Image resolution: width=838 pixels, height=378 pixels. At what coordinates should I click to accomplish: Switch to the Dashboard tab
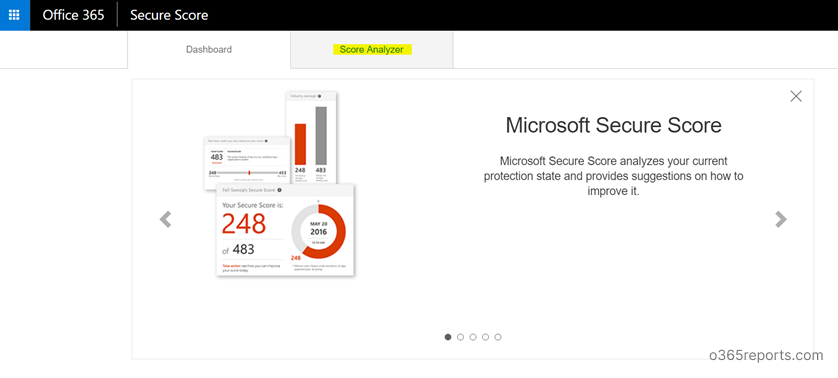pyautogui.click(x=209, y=50)
